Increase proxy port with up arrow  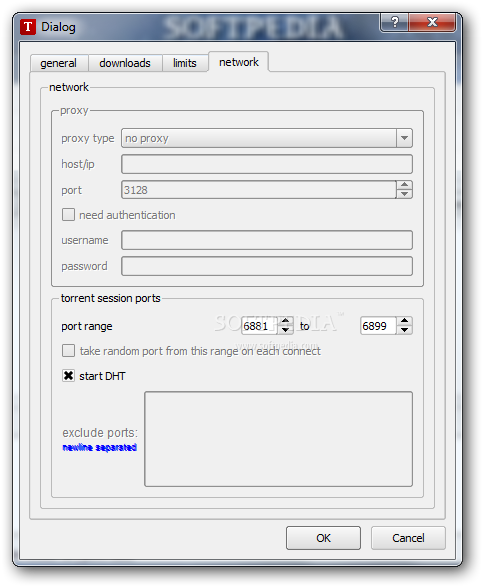[x=404, y=185]
